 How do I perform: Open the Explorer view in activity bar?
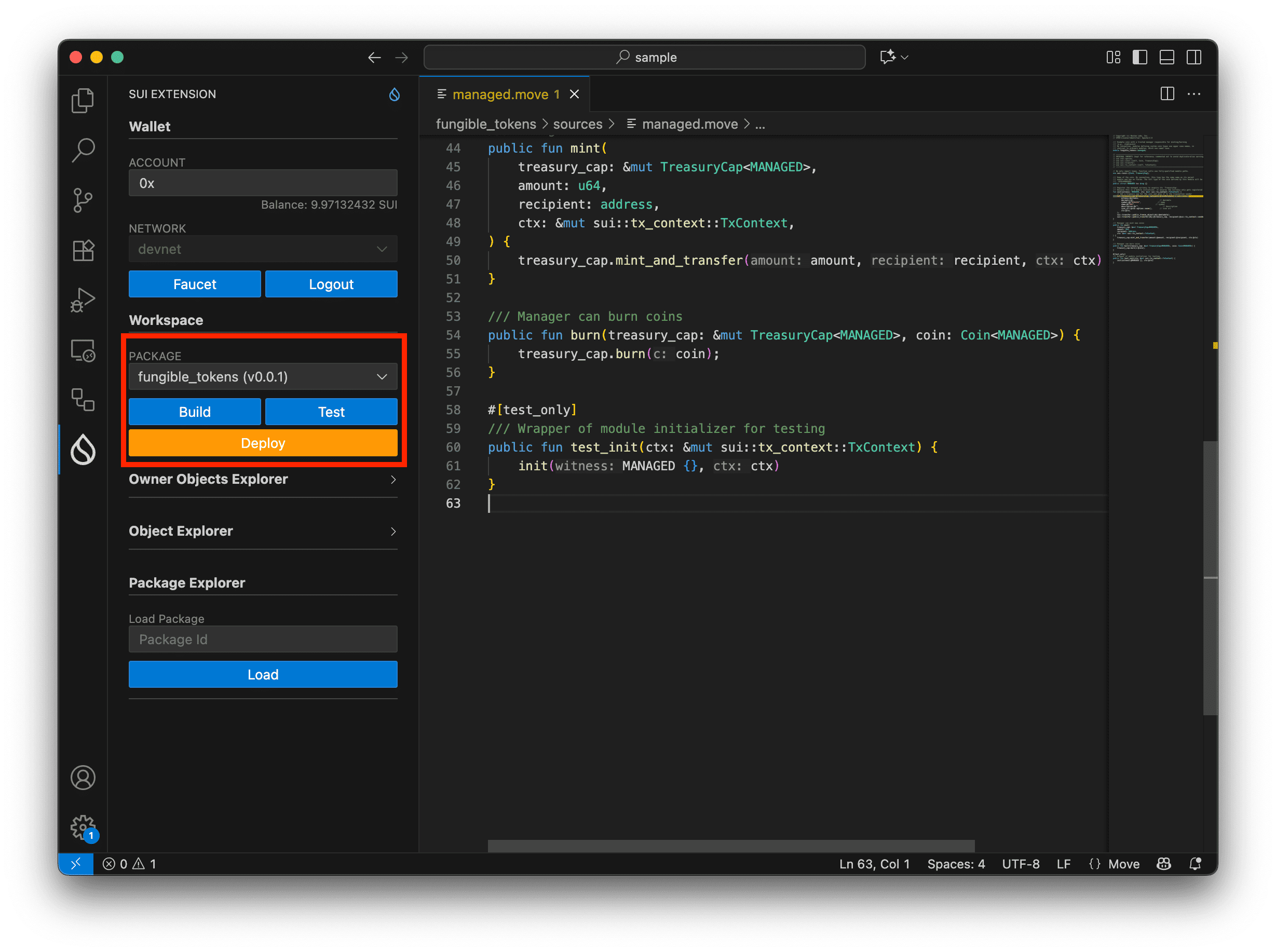click(83, 101)
